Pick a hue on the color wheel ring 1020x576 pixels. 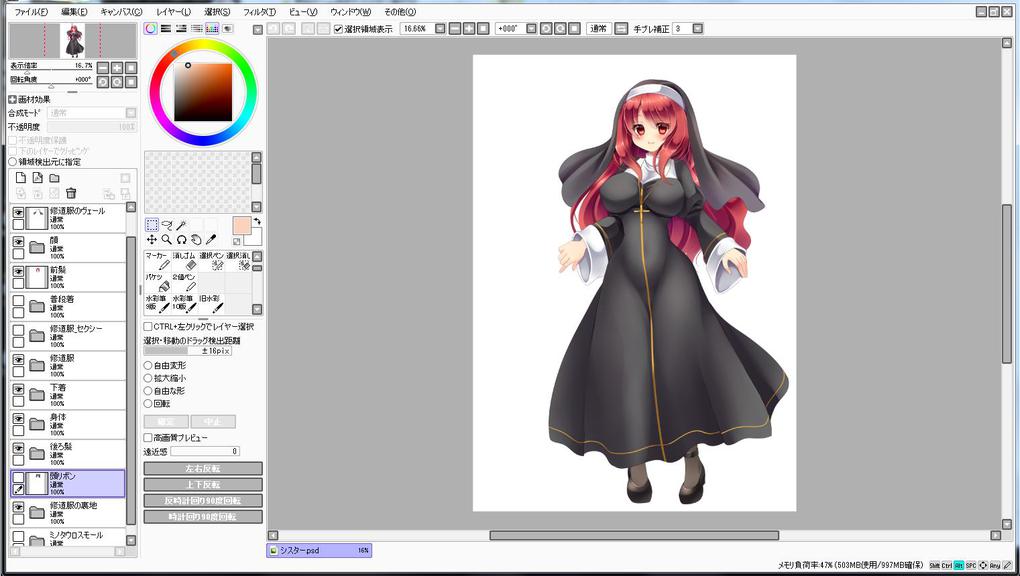click(203, 45)
